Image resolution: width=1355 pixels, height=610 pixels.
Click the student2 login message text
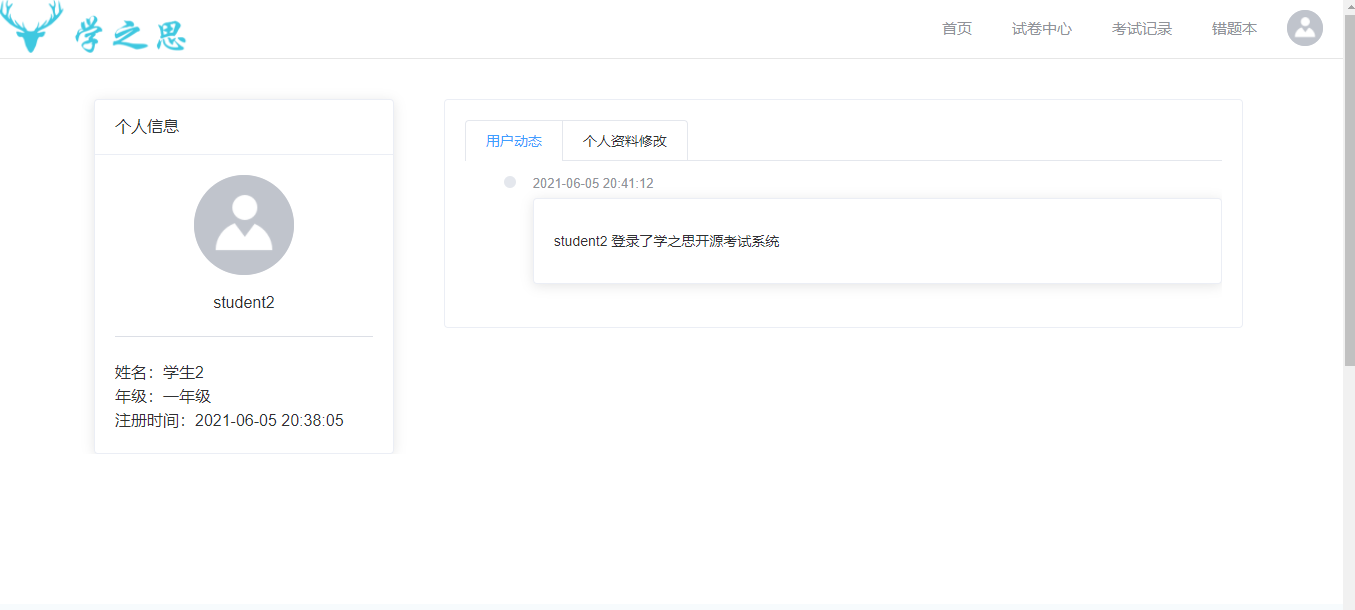click(x=667, y=241)
